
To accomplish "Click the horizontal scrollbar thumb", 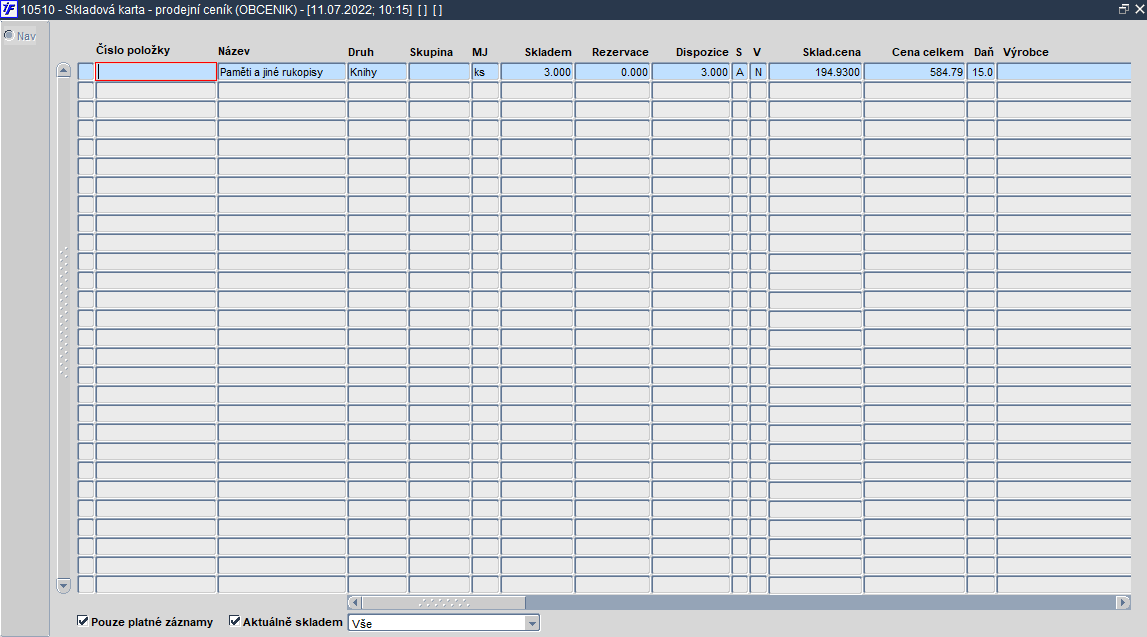I will (443, 603).
